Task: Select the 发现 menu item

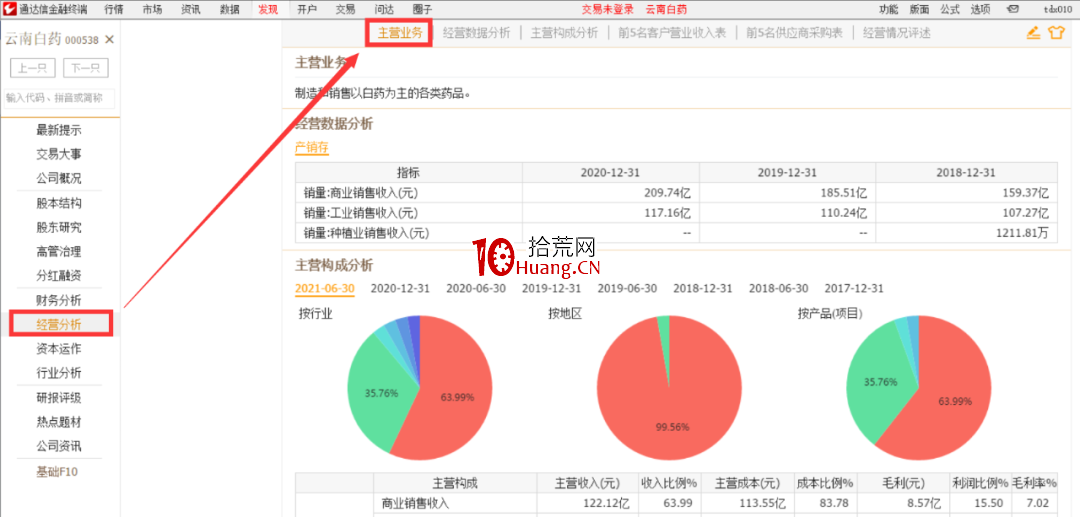Action: (x=268, y=10)
